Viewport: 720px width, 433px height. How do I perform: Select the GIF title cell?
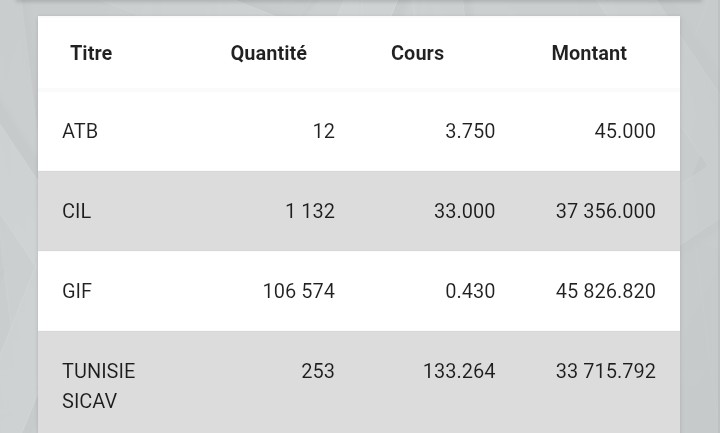(x=77, y=291)
